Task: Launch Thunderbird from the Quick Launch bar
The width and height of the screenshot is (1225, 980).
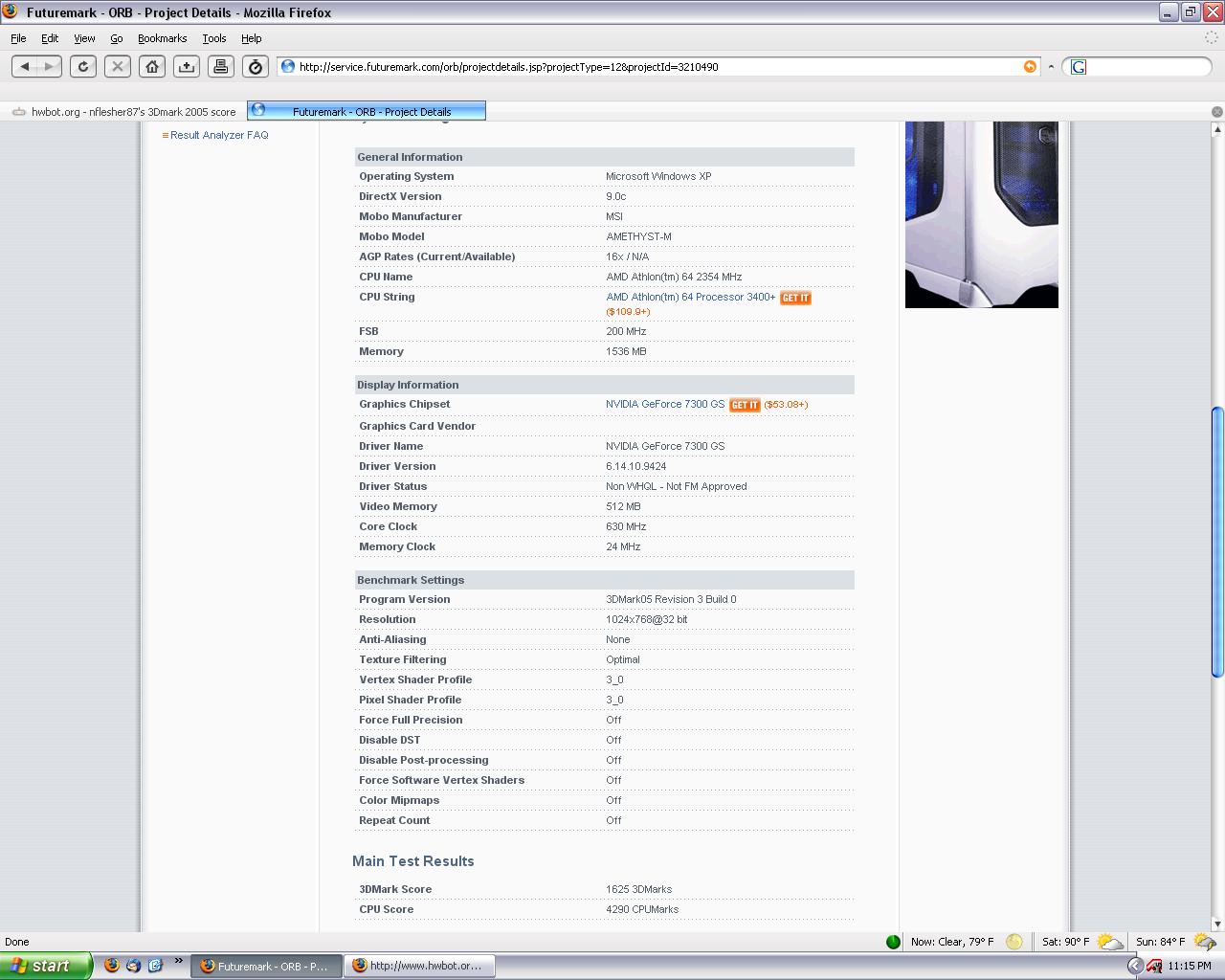Action: click(x=133, y=966)
